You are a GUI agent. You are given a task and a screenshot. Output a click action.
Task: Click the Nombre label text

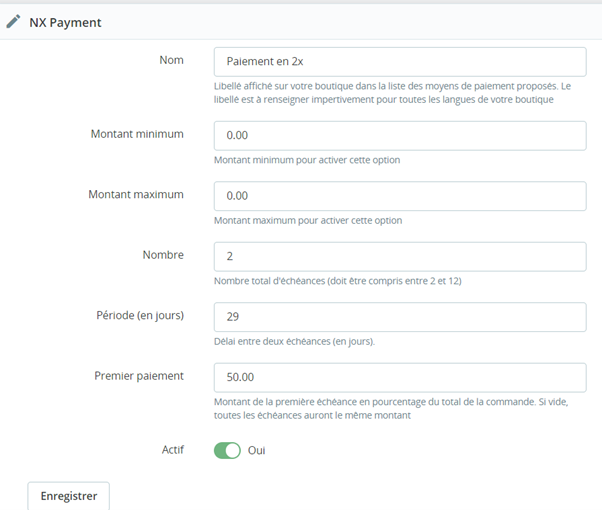click(163, 255)
